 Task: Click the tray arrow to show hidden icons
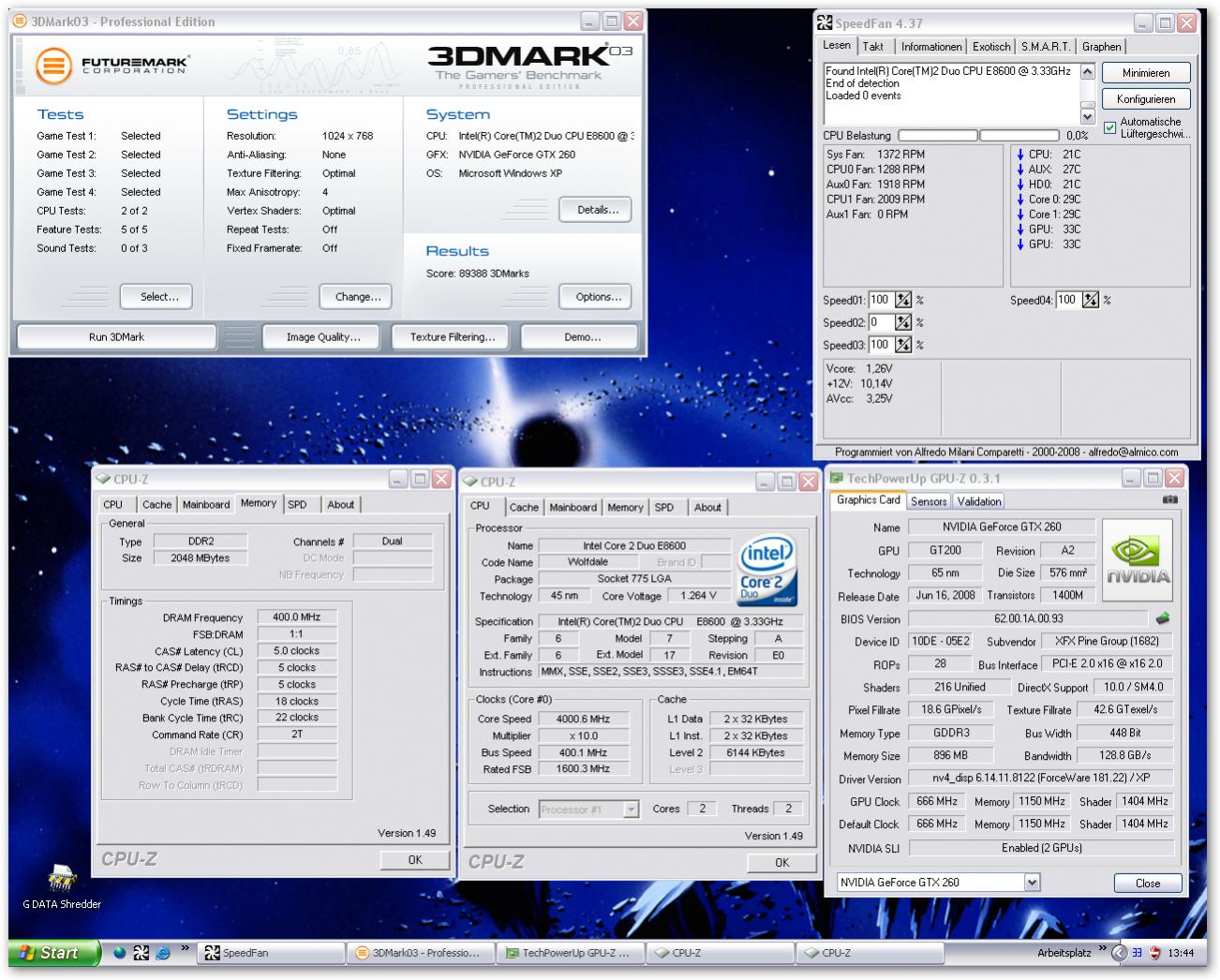click(1118, 953)
